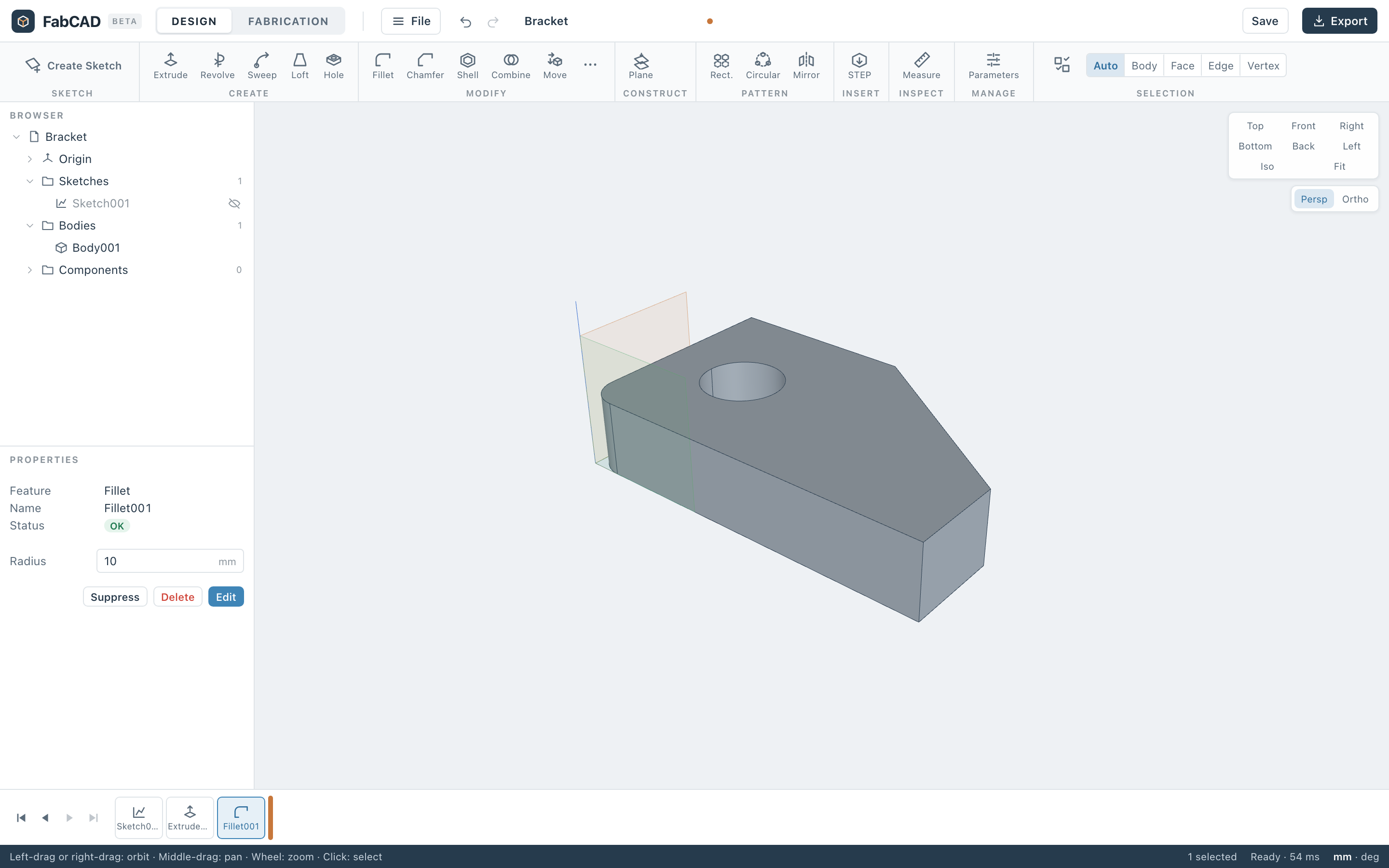The height and width of the screenshot is (868, 1389).
Task: Select the Extrude tool
Action: pos(170,66)
